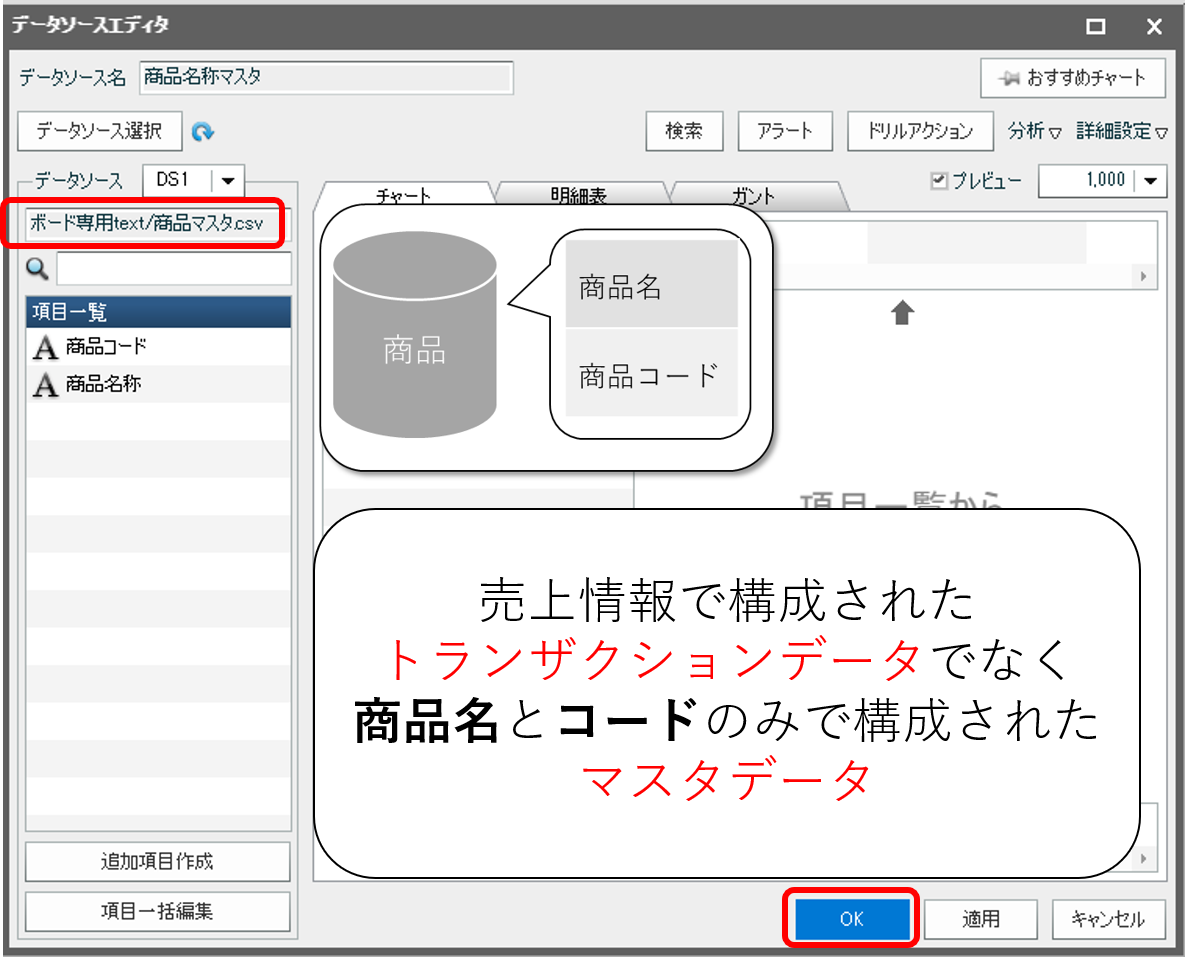Click the データソース選択 button

tap(100, 132)
